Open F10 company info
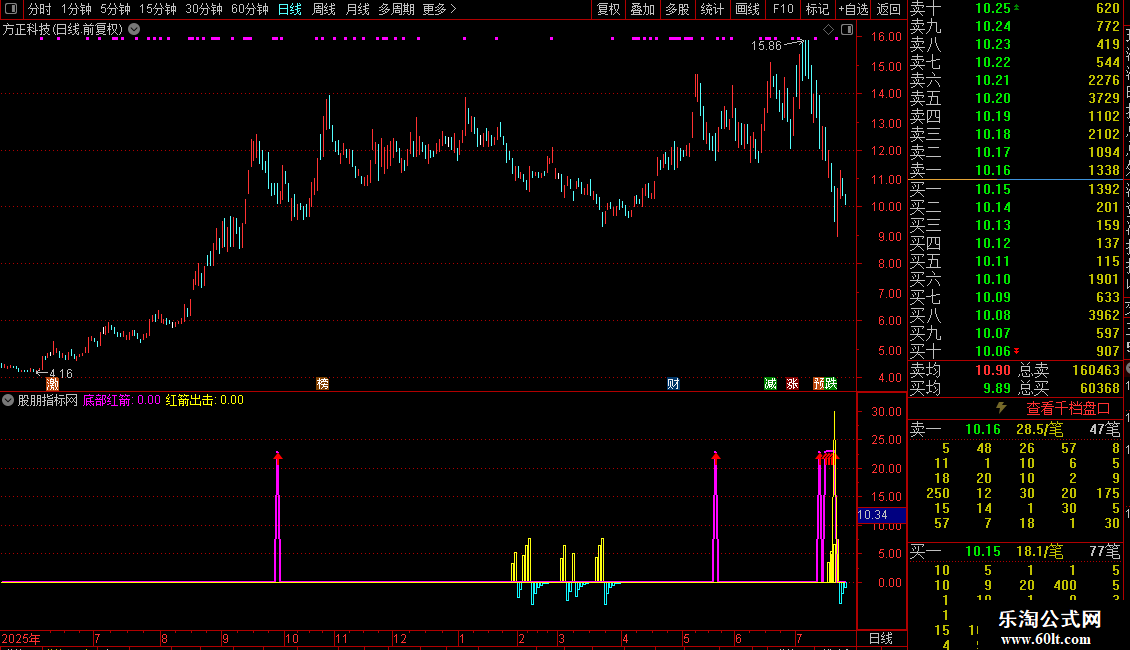Screen dimensions: 1130x650 click(x=783, y=9)
